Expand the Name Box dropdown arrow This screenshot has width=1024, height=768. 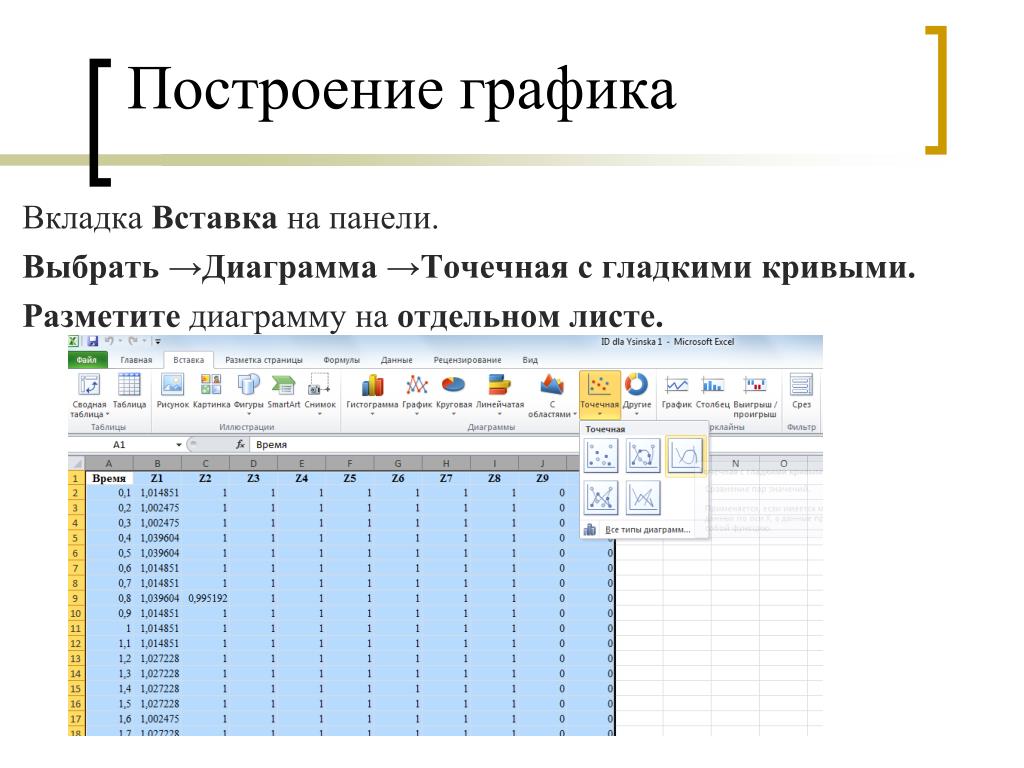179,445
